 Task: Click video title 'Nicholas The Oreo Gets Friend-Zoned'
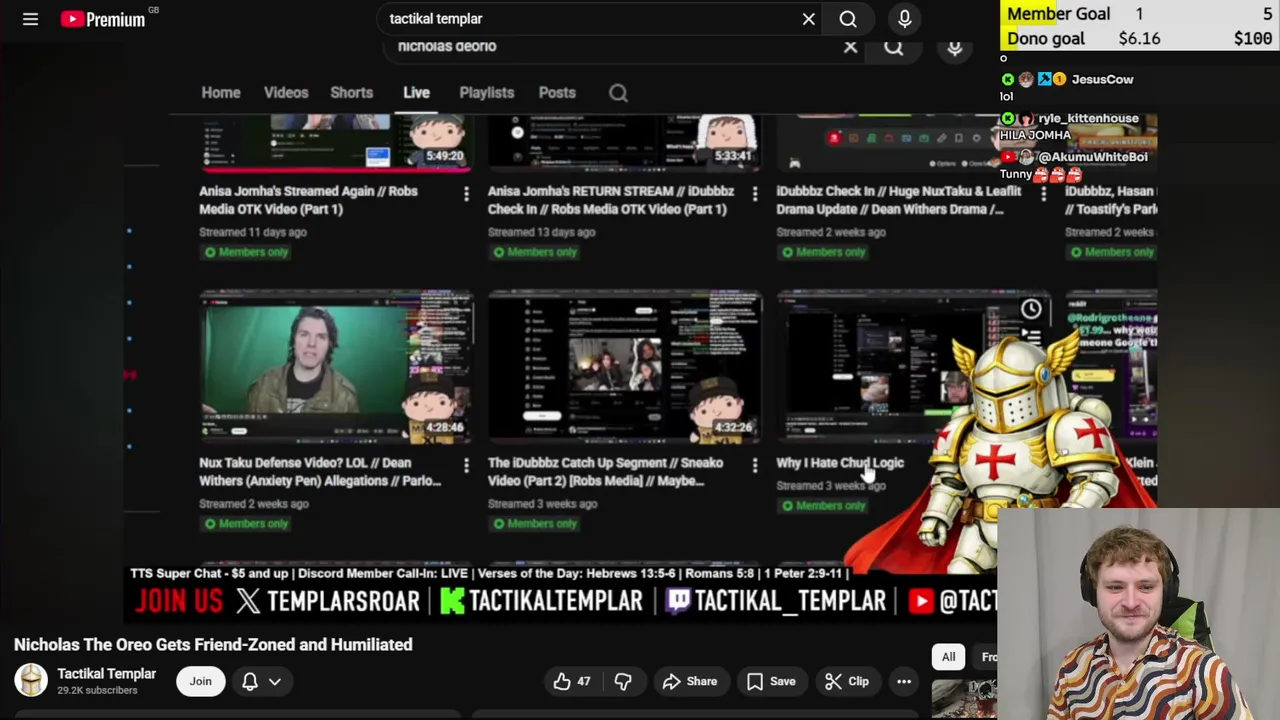point(213,645)
